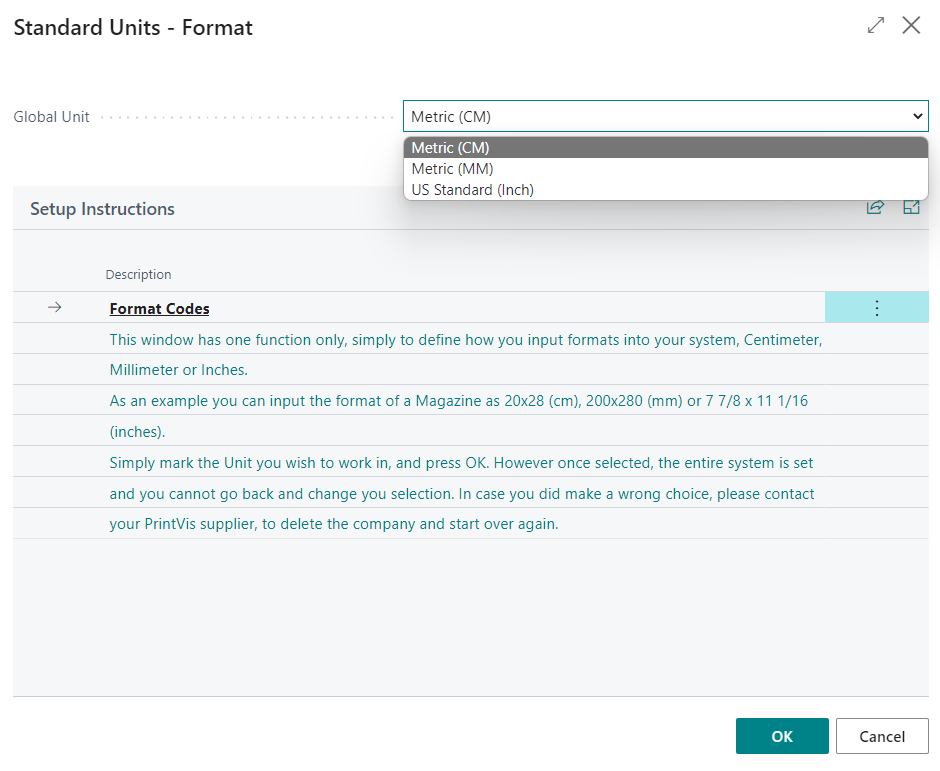Close the Standard Units - Format dialog

point(911,25)
